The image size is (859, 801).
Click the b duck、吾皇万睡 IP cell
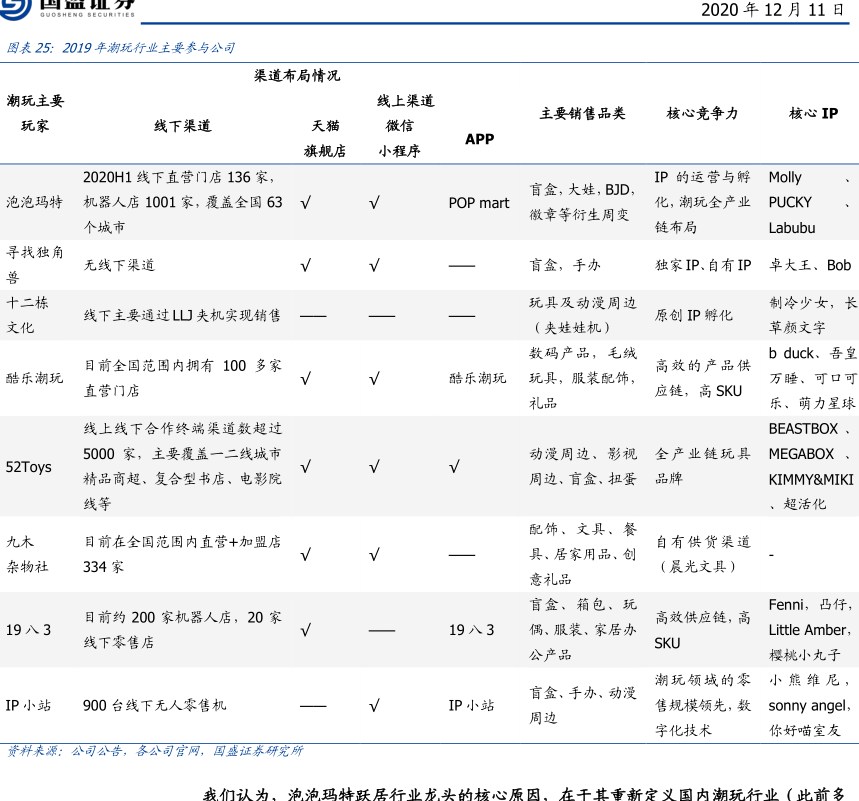(812, 378)
